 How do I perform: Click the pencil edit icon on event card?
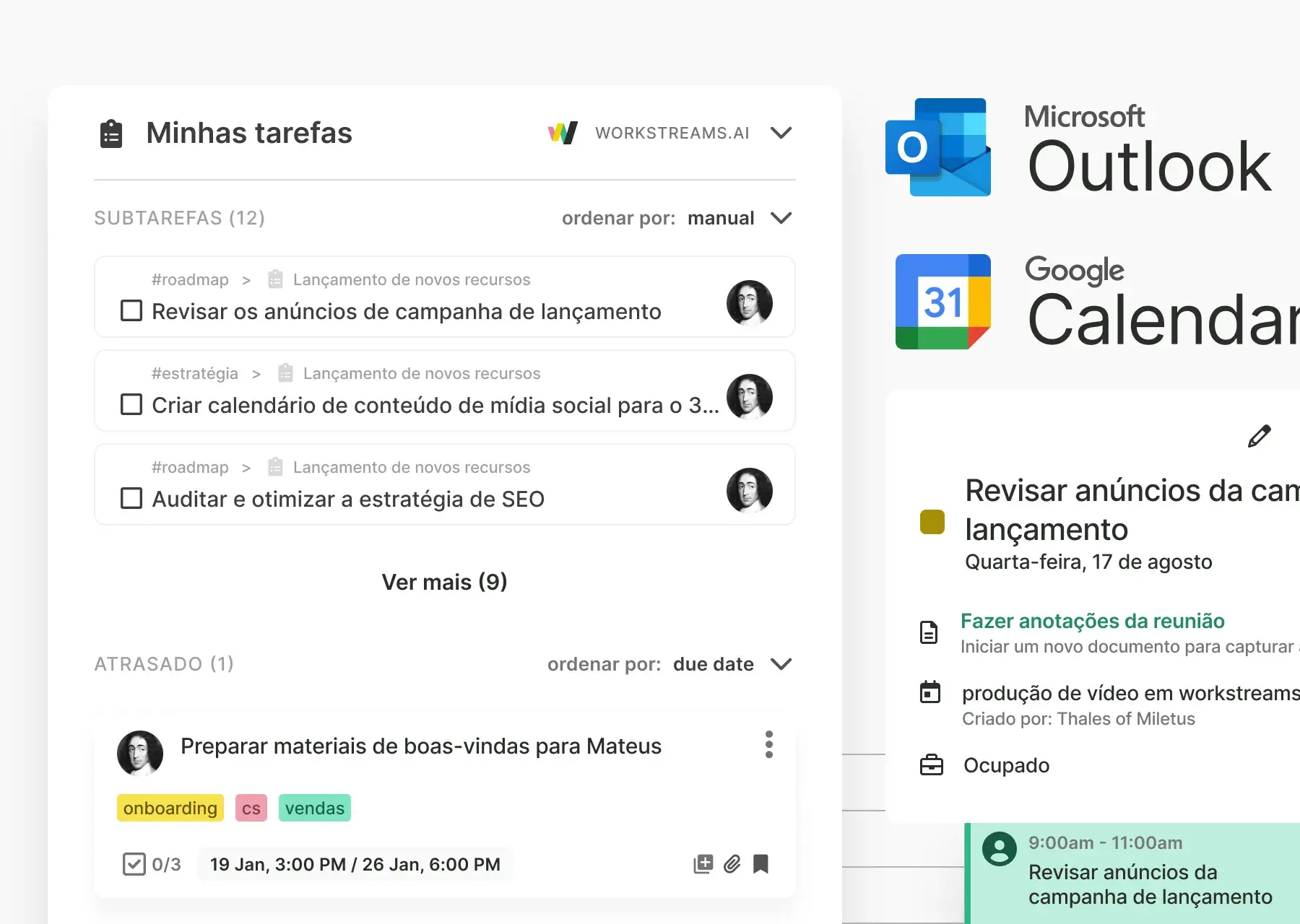point(1259,436)
